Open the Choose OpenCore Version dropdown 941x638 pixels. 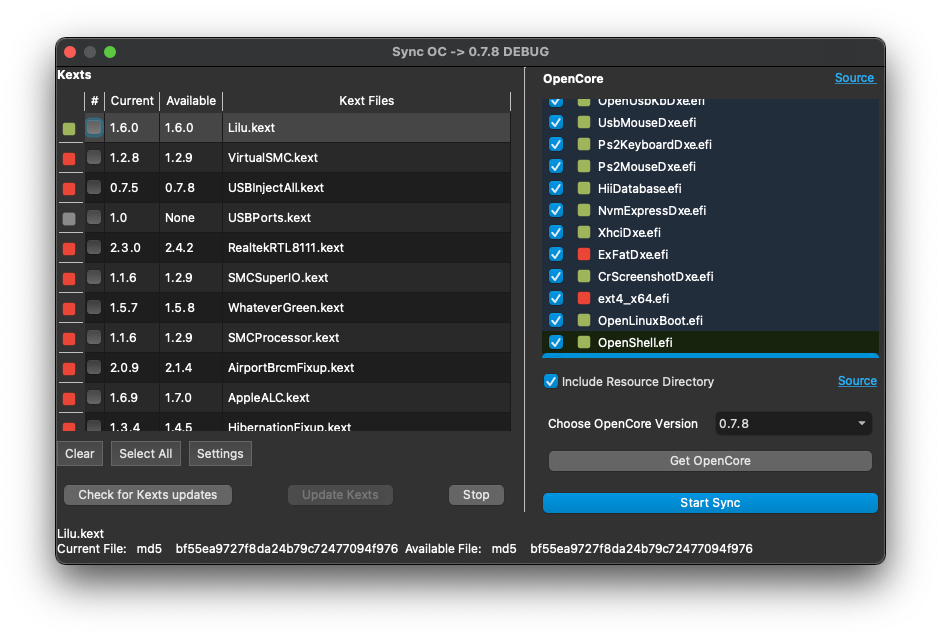[793, 424]
